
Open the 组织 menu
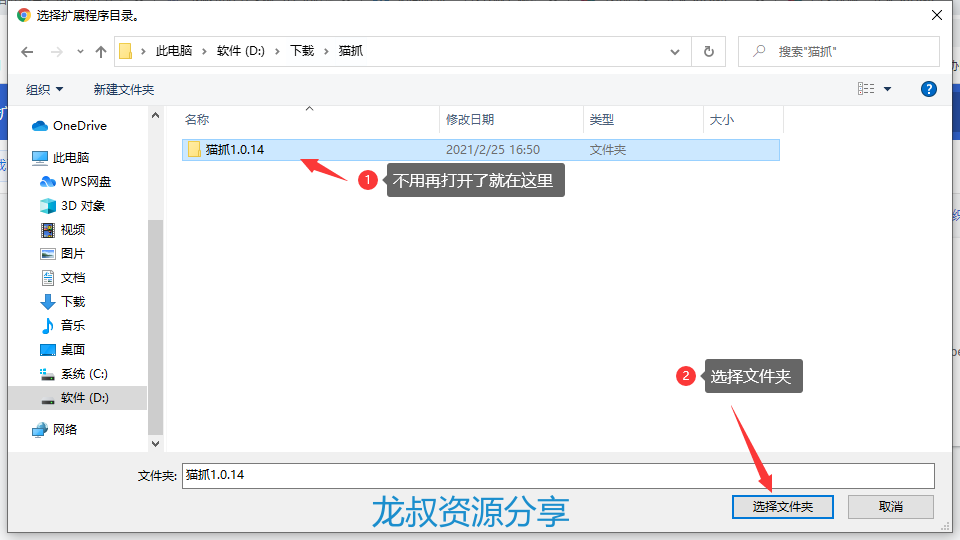click(44, 89)
